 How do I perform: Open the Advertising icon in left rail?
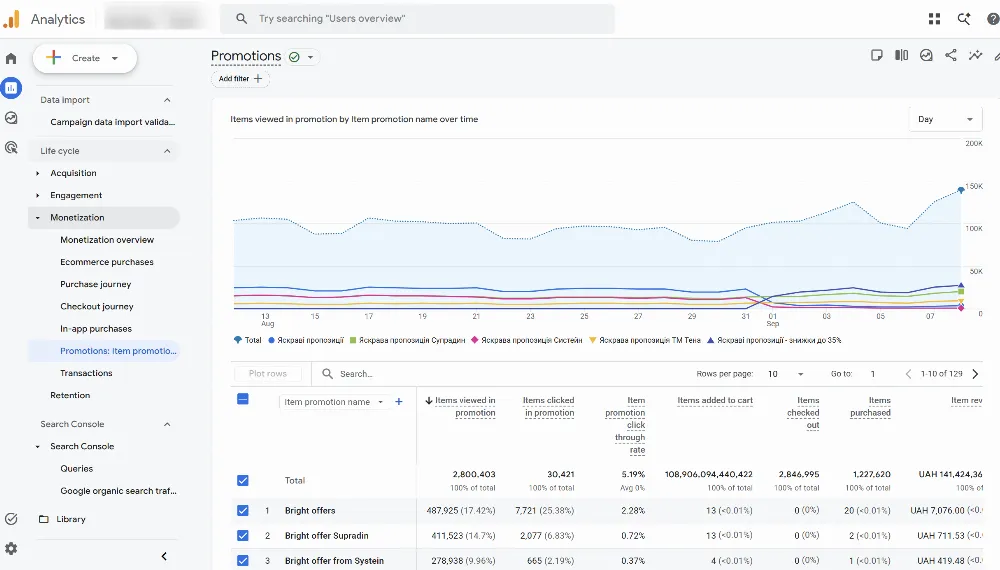[11, 148]
